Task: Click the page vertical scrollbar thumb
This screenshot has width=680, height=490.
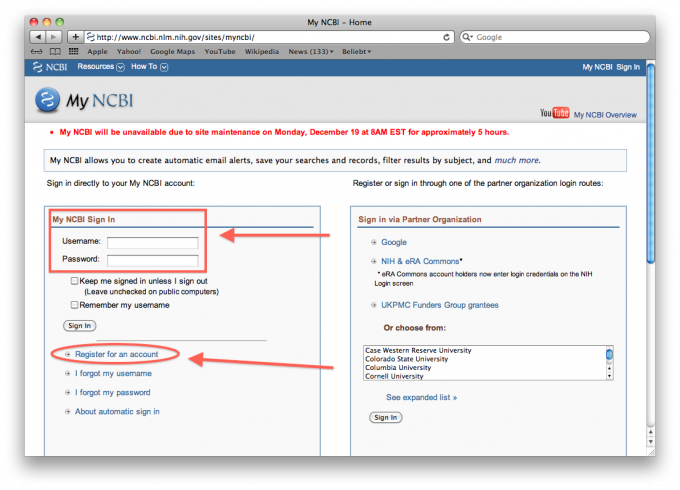Action: [x=651, y=163]
